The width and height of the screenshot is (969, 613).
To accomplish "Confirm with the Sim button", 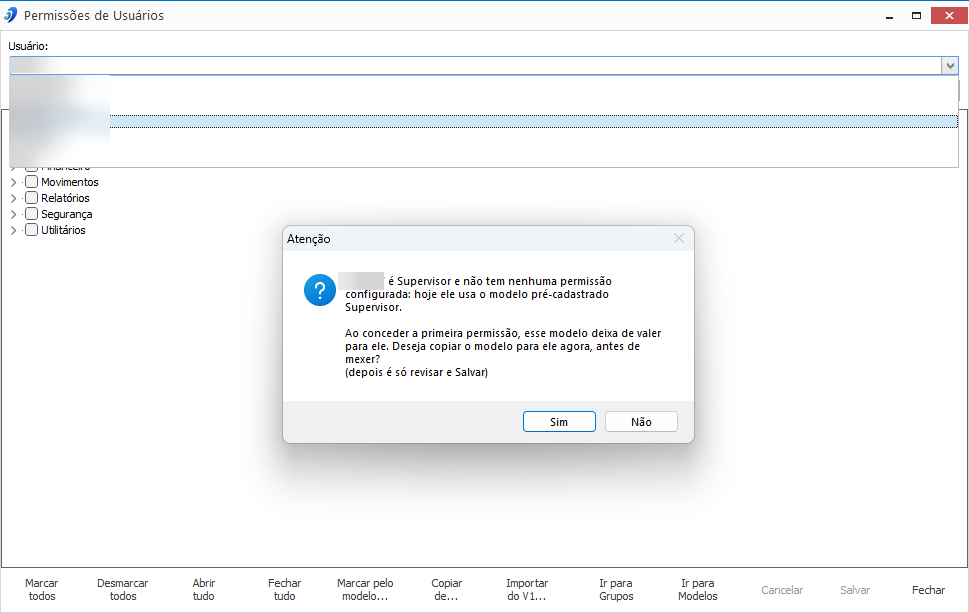I will click(x=559, y=421).
